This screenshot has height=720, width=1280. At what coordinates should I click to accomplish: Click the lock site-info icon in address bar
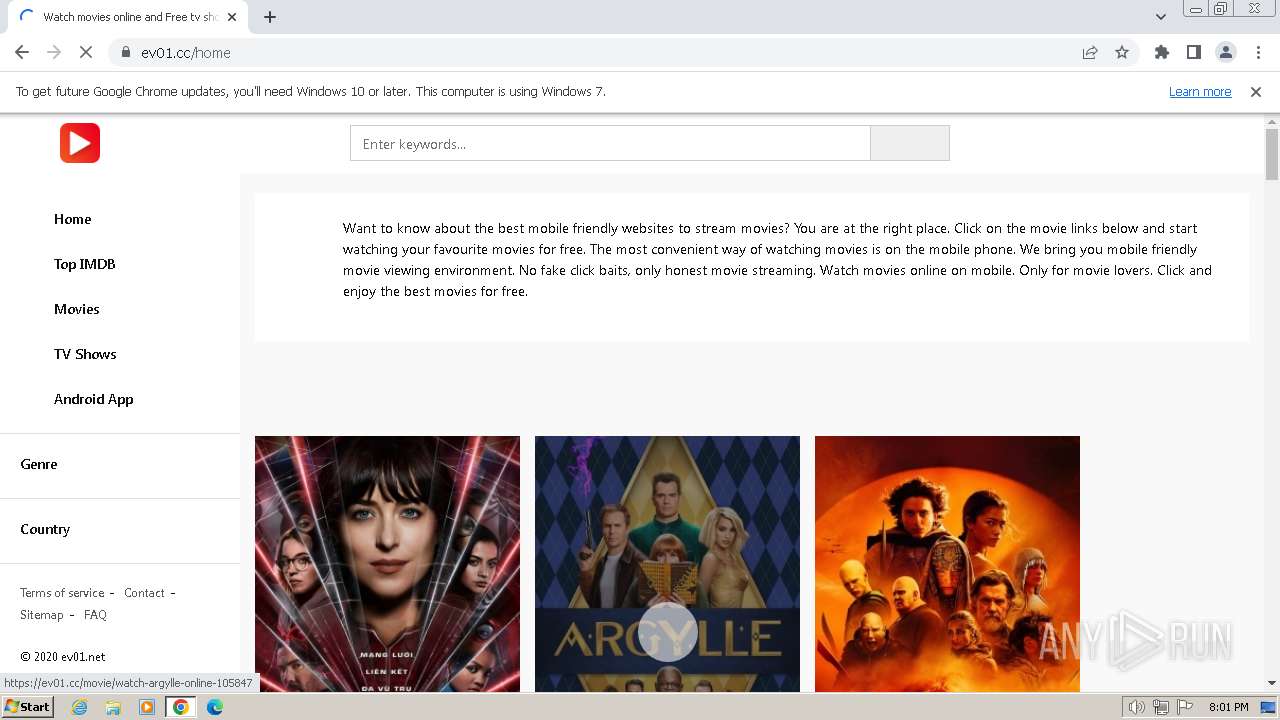tap(126, 53)
